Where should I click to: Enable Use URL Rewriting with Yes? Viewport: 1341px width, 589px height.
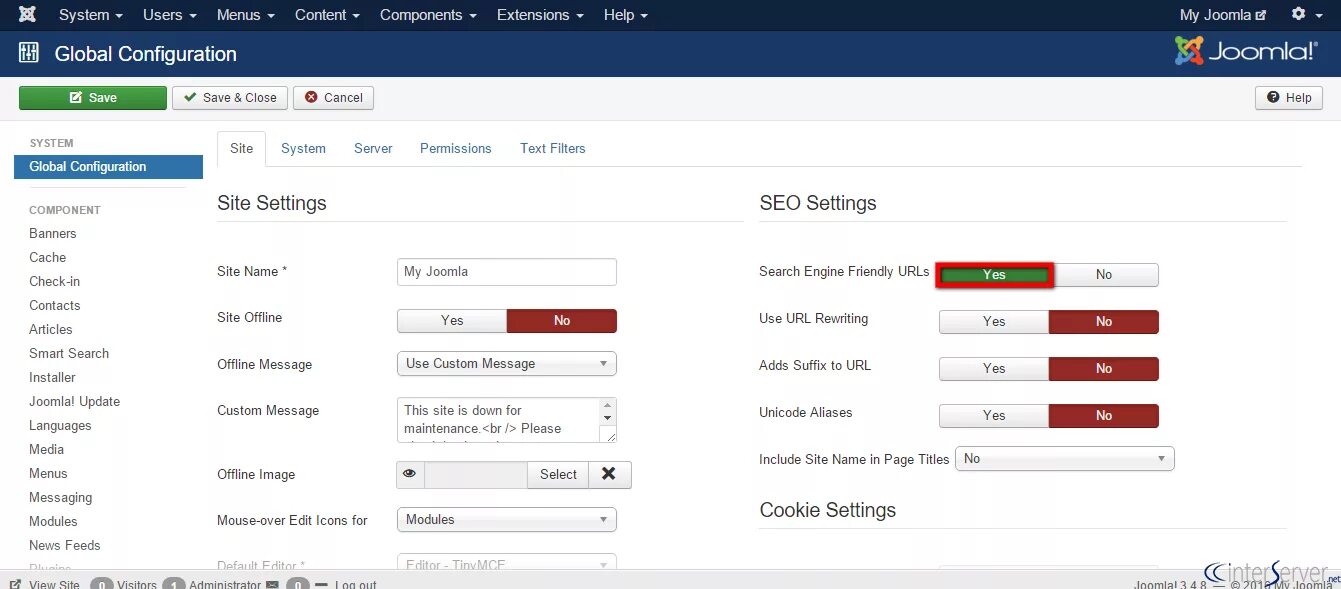993,322
